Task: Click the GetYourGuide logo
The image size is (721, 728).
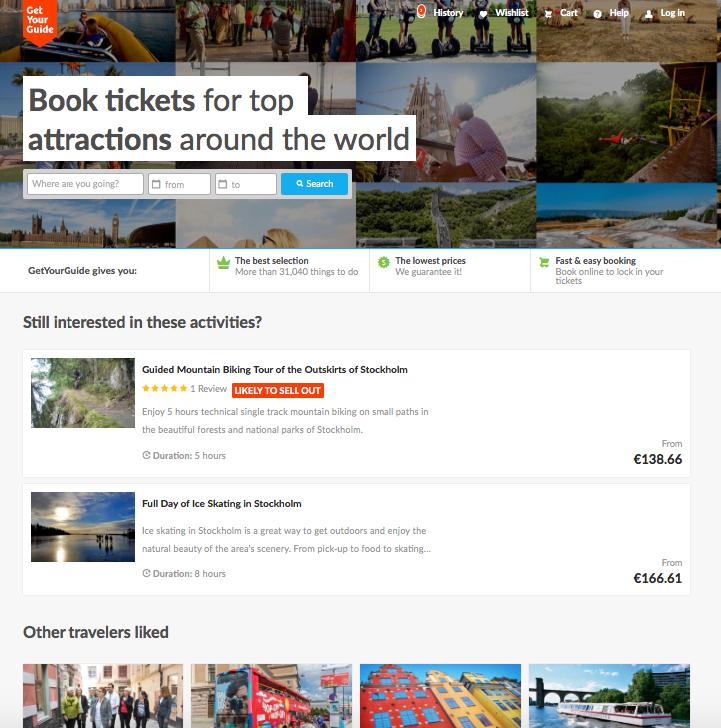Action: click(x=40, y=22)
